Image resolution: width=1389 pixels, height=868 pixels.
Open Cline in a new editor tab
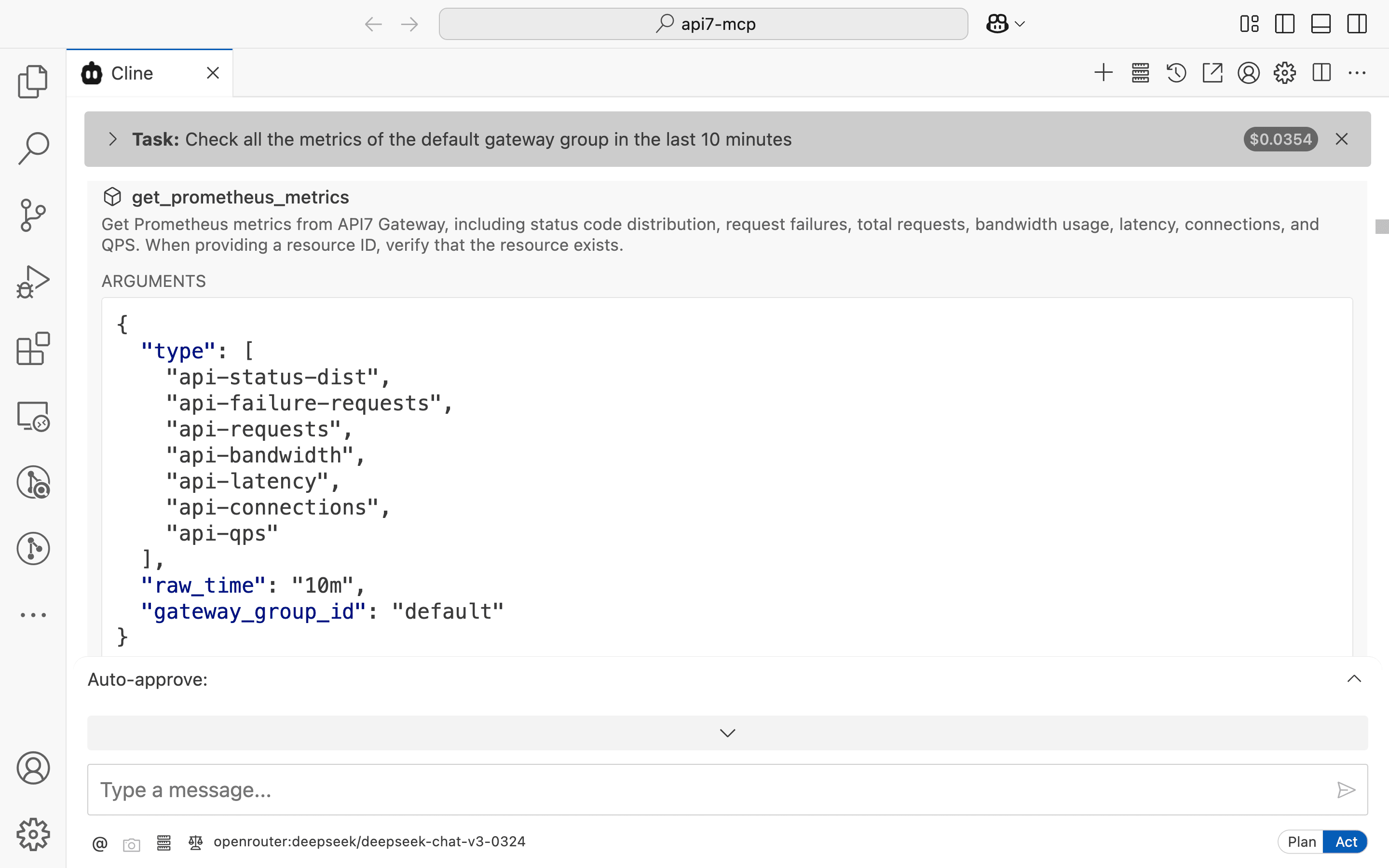coord(1212,73)
